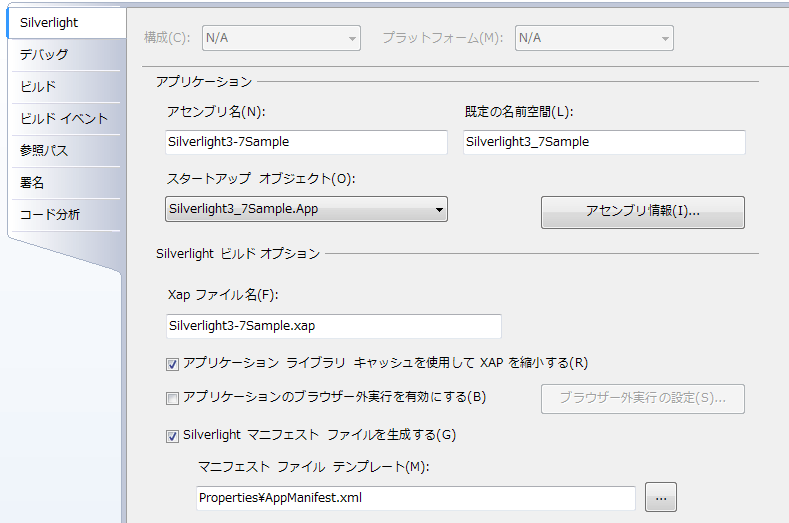Open the プラットフォーム platform dropdown
Viewport: 789px width, 523px height.
tap(594, 38)
